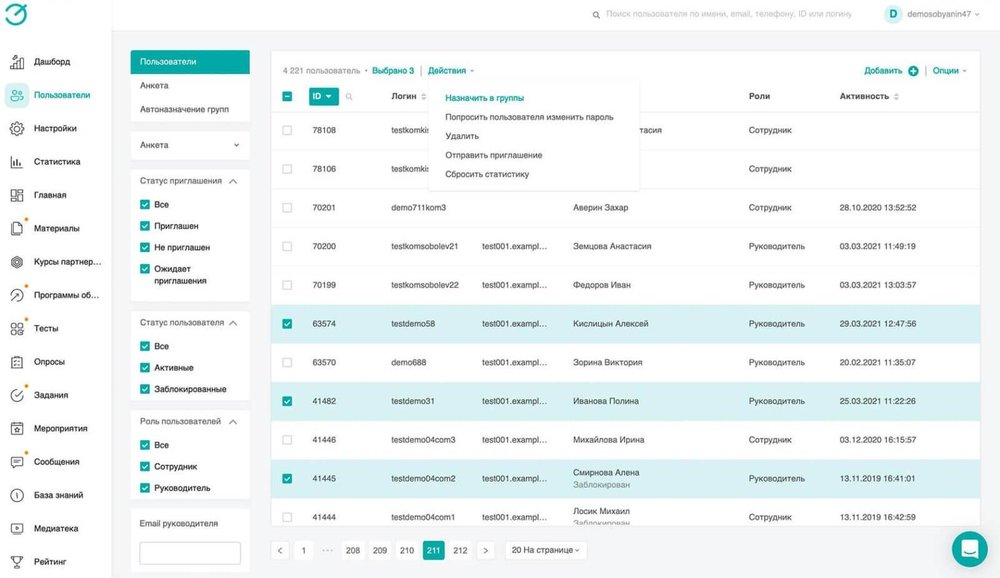Uncheck the row for user 63574
Image resolution: width=1000 pixels, height=578 pixels.
pyautogui.click(x=287, y=324)
